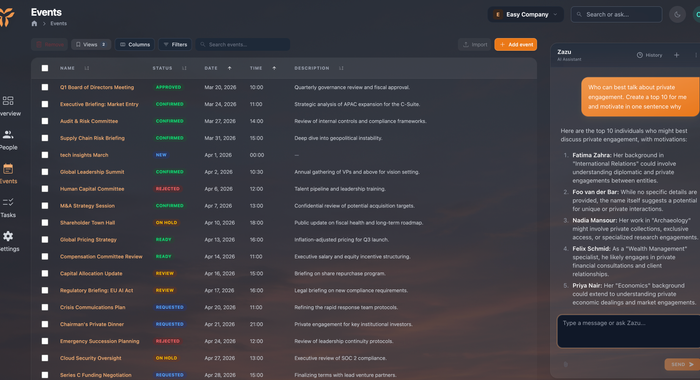This screenshot has width=700, height=380.
Task: Open Chairman's Private Dinner event
Action: [92, 324]
